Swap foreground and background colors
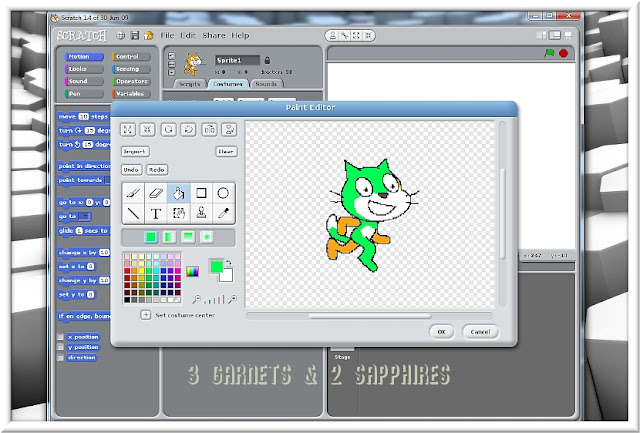The height and width of the screenshot is (433, 640). [229, 263]
